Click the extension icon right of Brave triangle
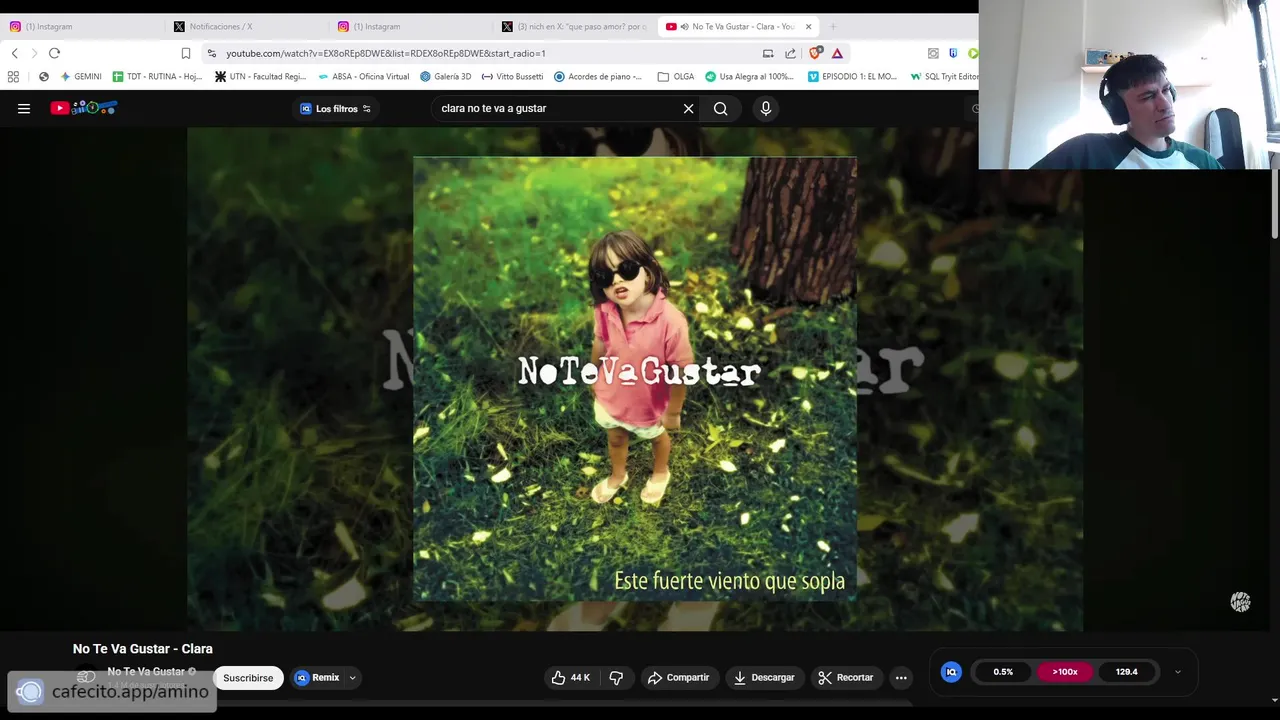1280x720 pixels. click(933, 53)
